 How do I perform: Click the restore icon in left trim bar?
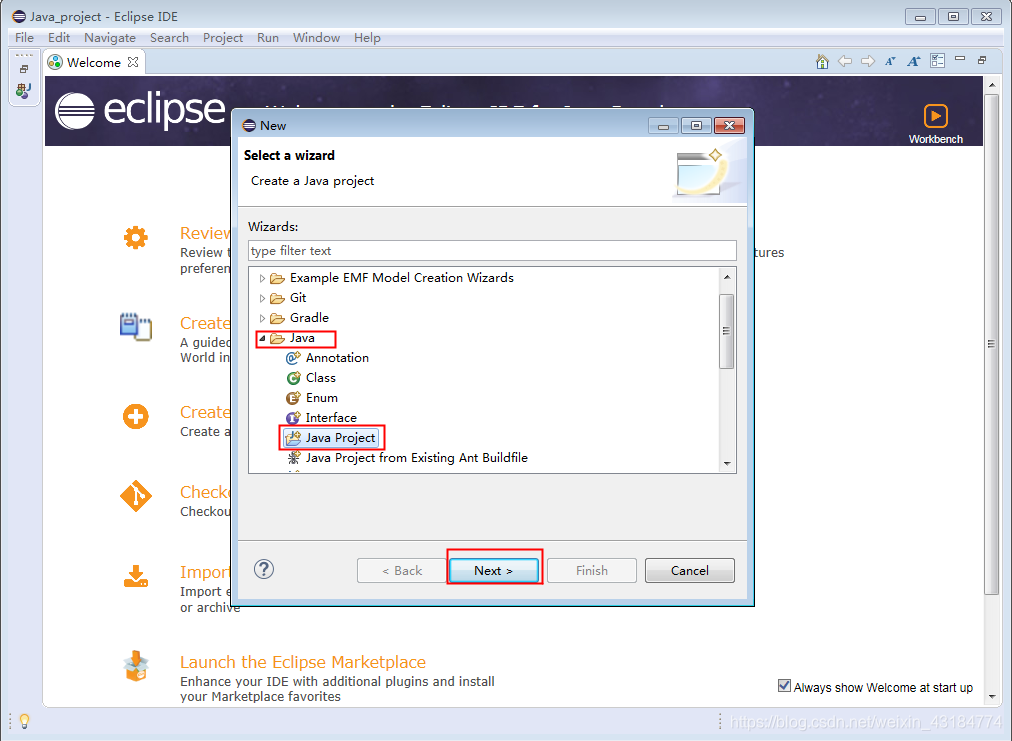24,69
